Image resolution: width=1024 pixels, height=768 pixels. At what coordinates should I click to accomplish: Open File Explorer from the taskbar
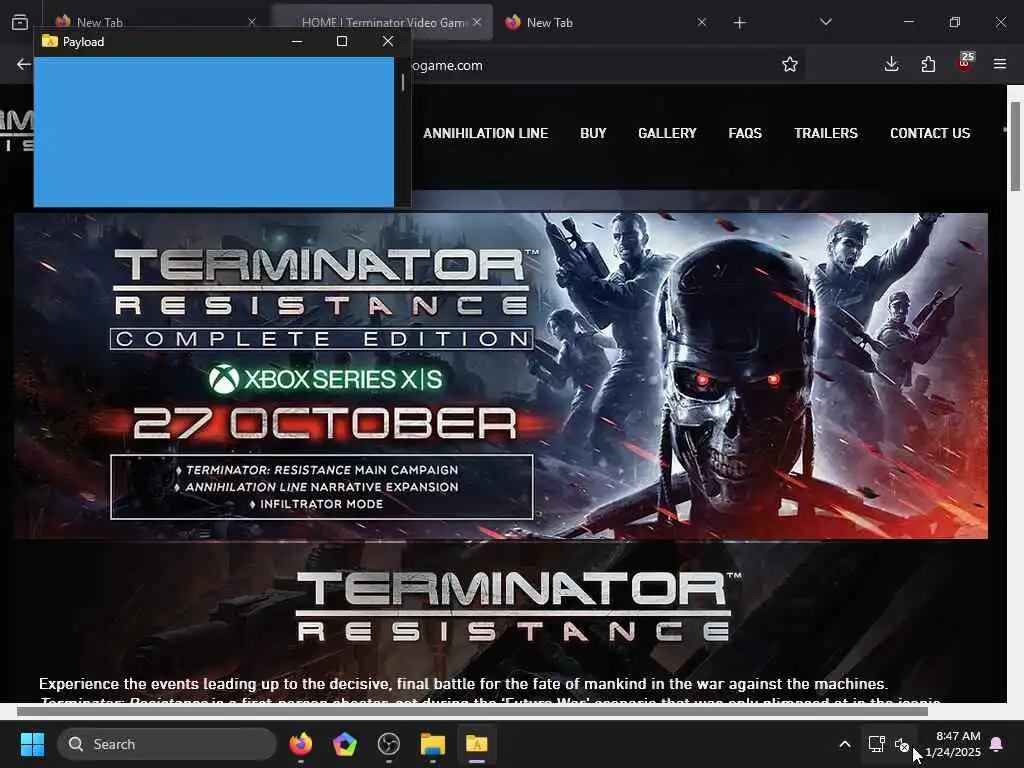pos(432,744)
